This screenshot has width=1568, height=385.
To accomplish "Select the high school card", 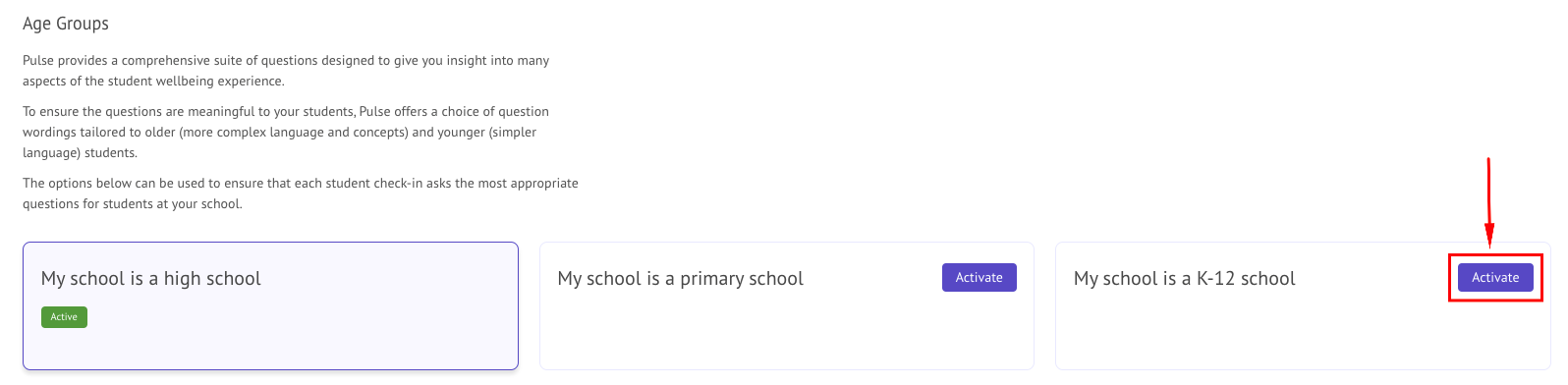I will coord(270,305).
